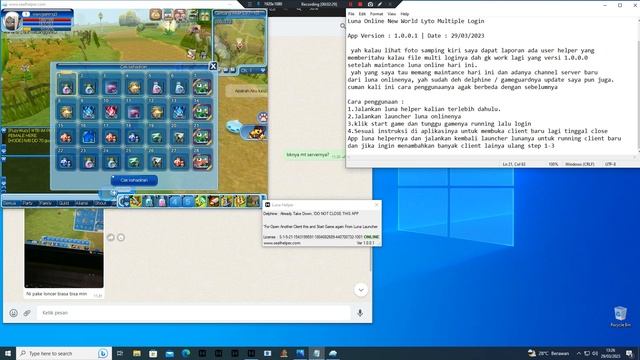Select the Guild chat tab in game
640x360 pixels.
coord(64,203)
